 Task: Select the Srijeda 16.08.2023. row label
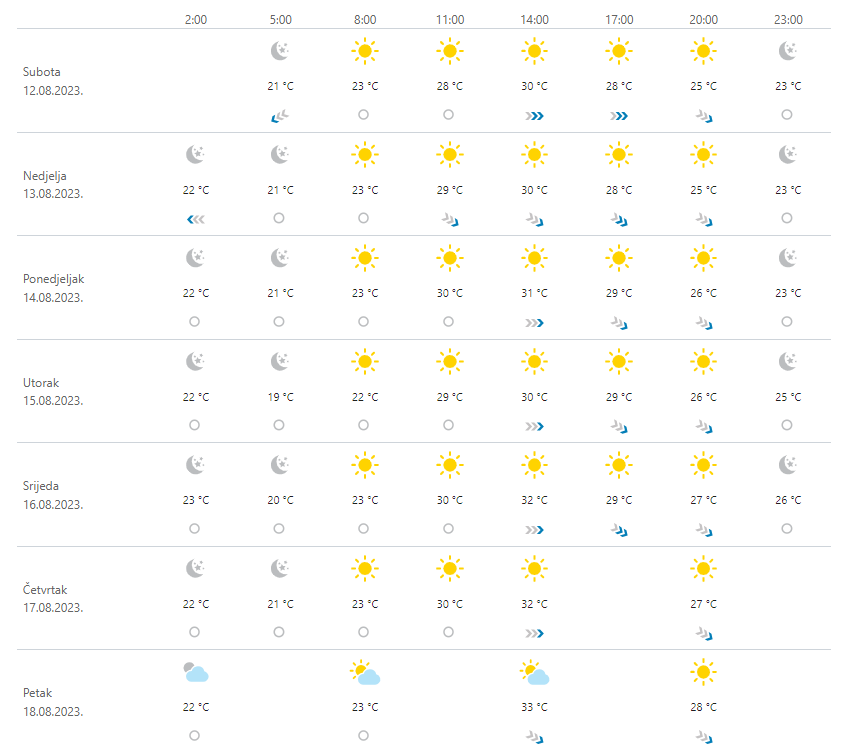click(53, 495)
